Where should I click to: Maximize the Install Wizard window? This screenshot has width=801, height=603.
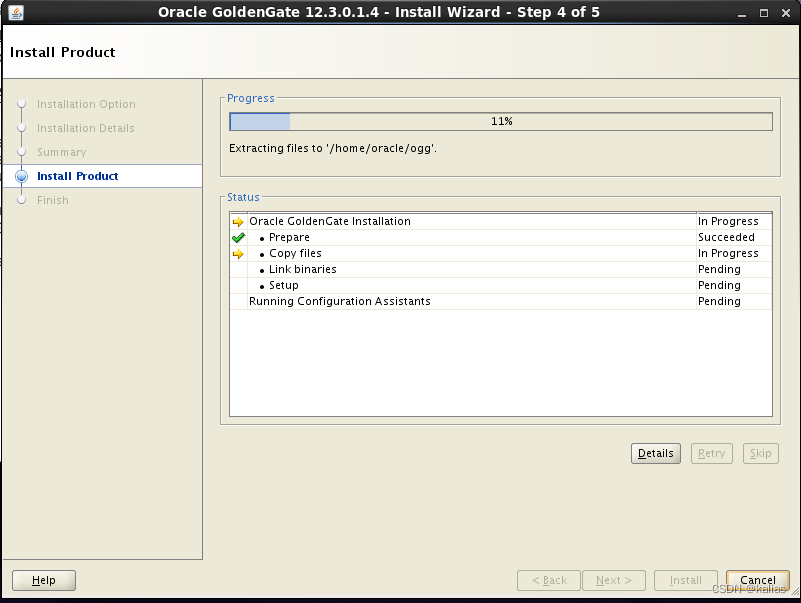point(764,13)
